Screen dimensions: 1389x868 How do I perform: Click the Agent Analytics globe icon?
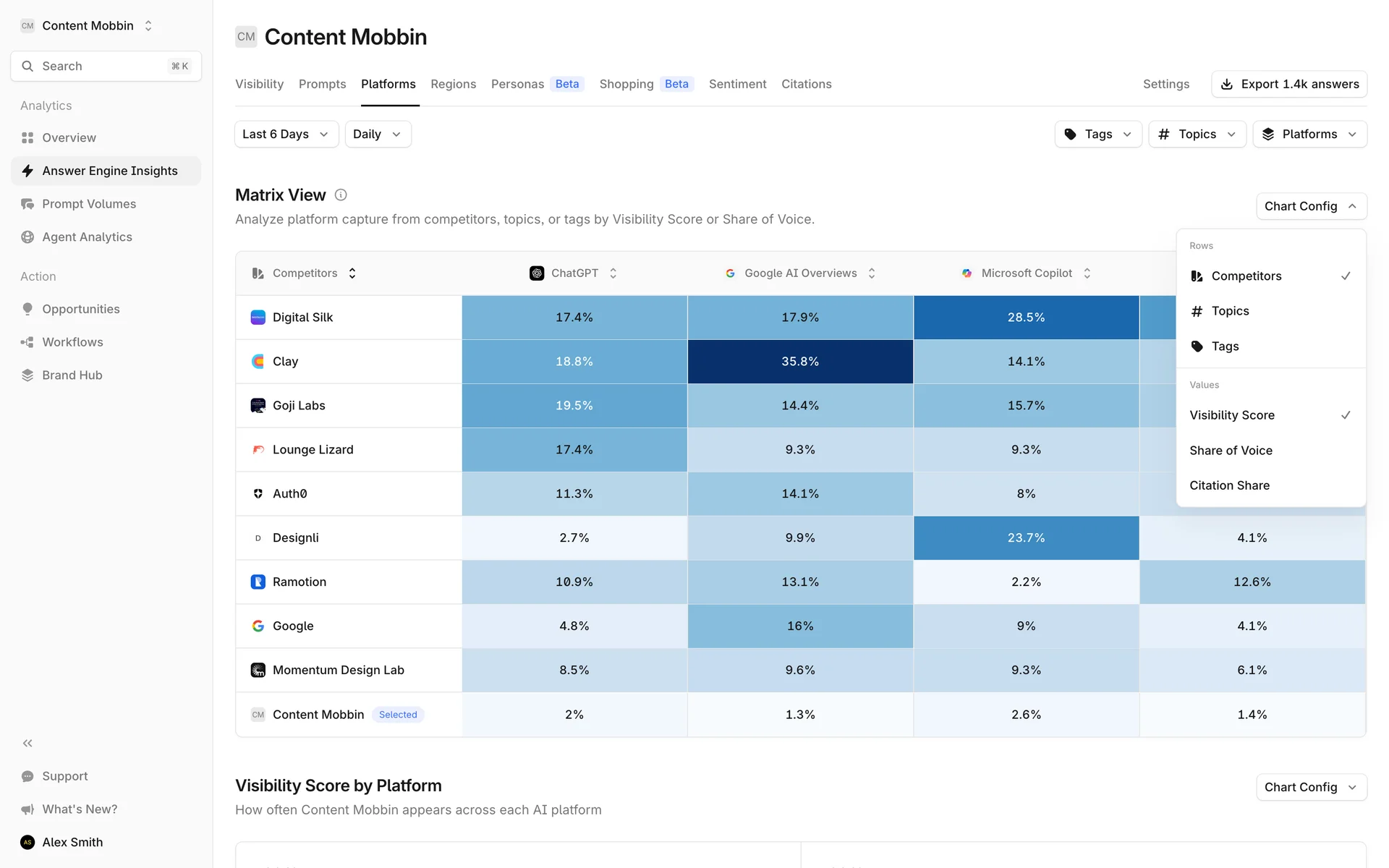(27, 237)
